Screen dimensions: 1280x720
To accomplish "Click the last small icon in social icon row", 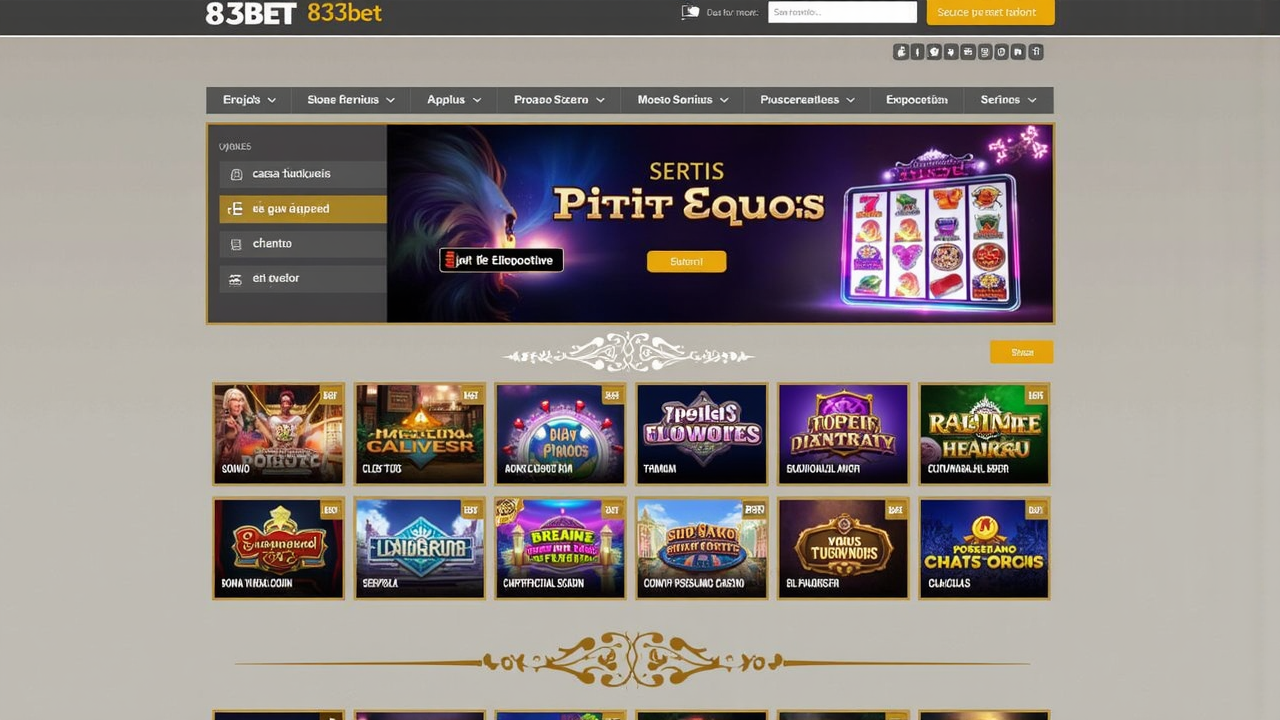I will tap(1036, 52).
